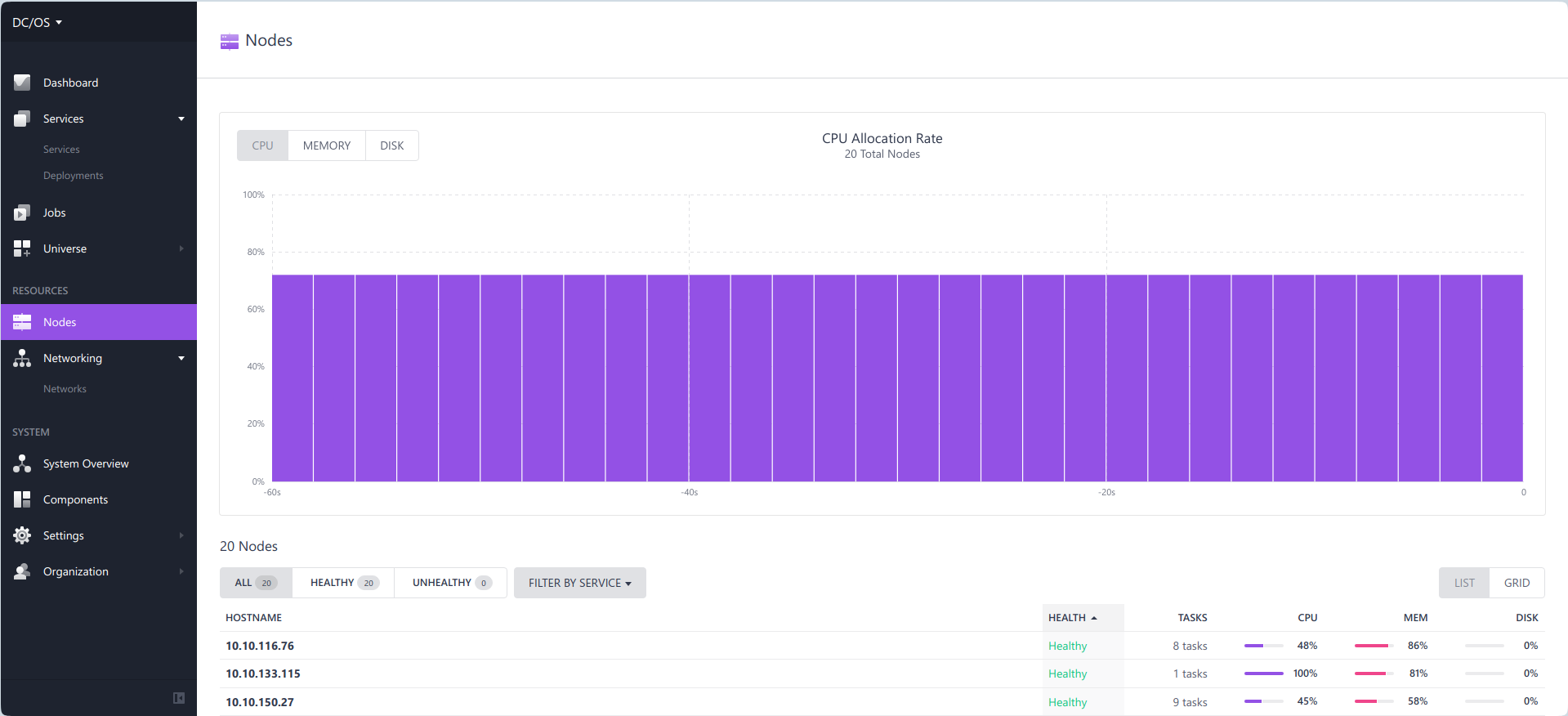Go to Dashboard page
1568x716 pixels.
tap(70, 83)
